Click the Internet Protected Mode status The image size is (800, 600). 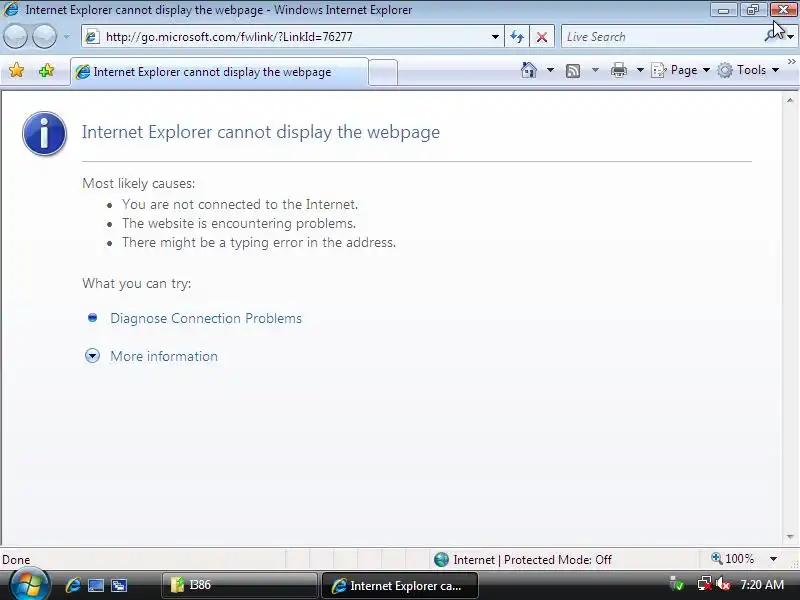click(522, 560)
